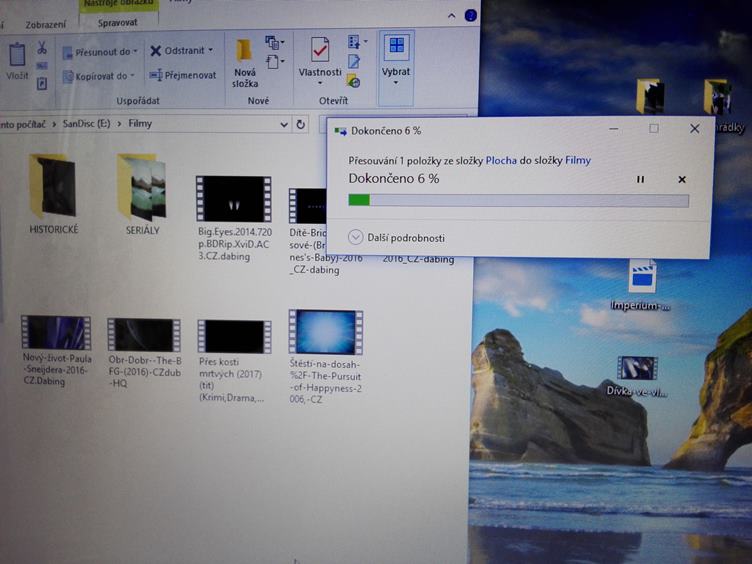
Task: Click the Plocha source folder link
Action: [x=501, y=160]
